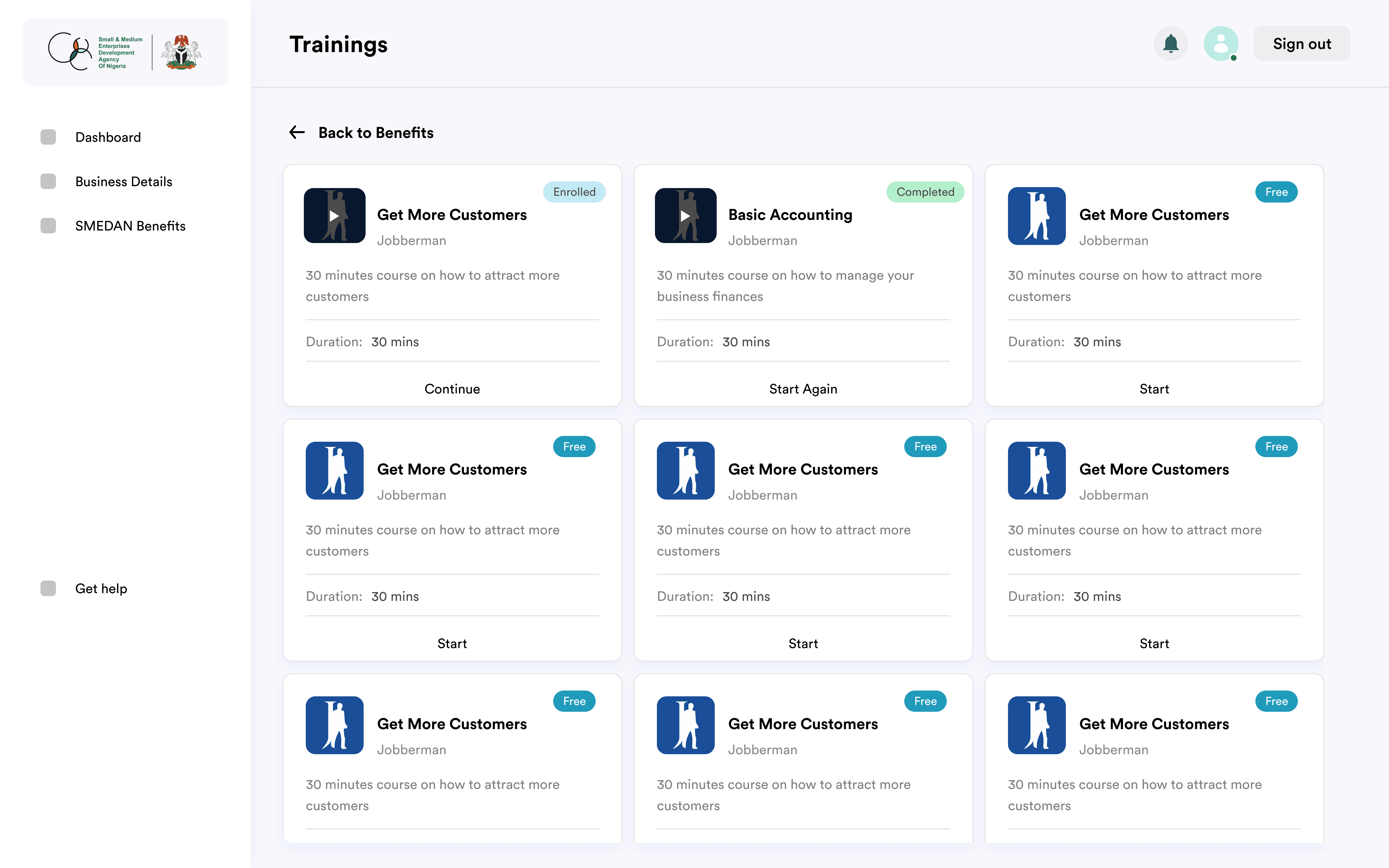Open the SMEDAN Benefits menu item

[x=130, y=226]
